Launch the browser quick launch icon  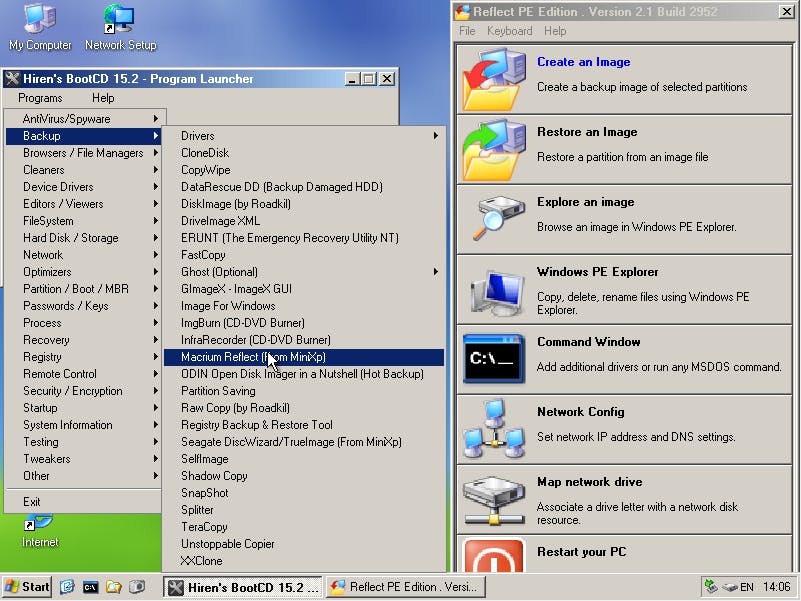(x=67, y=587)
